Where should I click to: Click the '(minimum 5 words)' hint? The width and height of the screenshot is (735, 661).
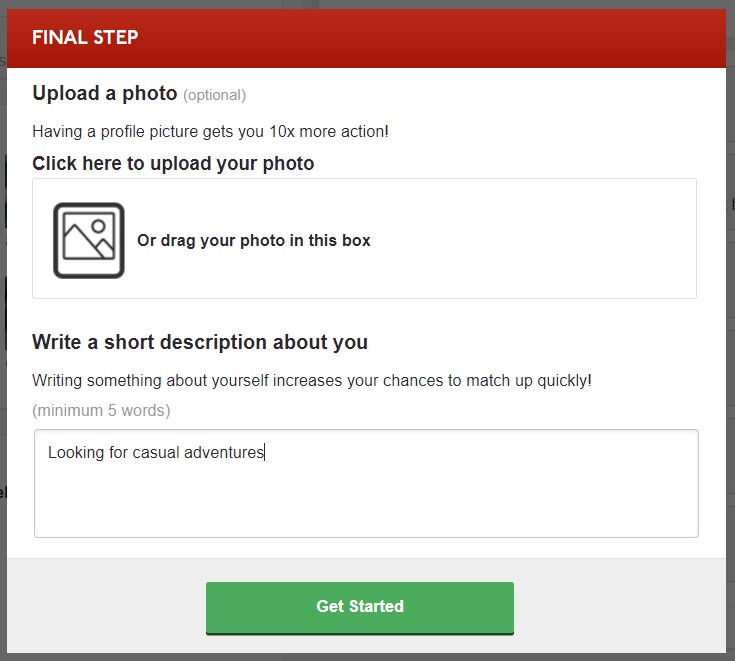coord(101,410)
